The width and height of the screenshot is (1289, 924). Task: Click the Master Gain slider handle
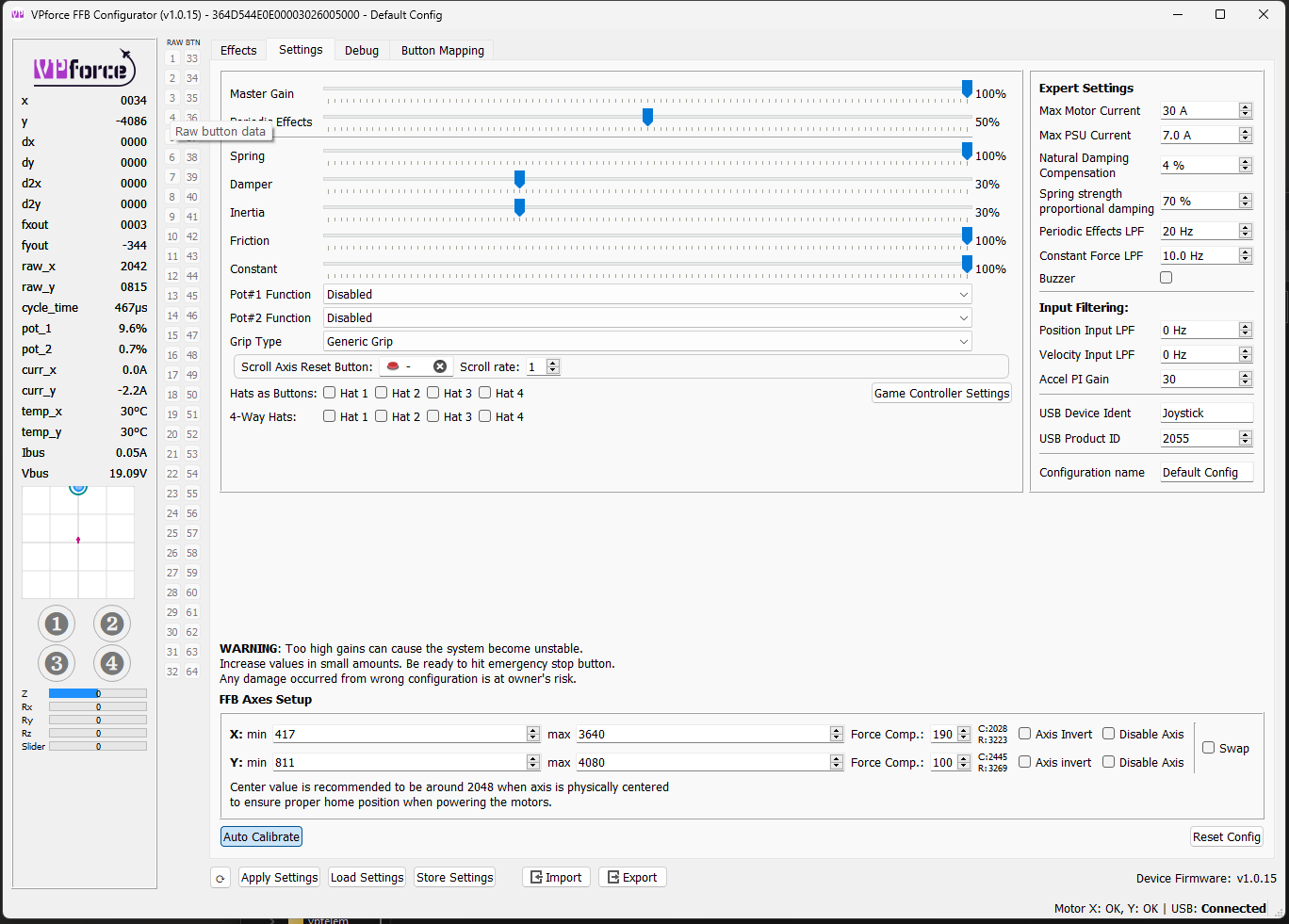[967, 89]
